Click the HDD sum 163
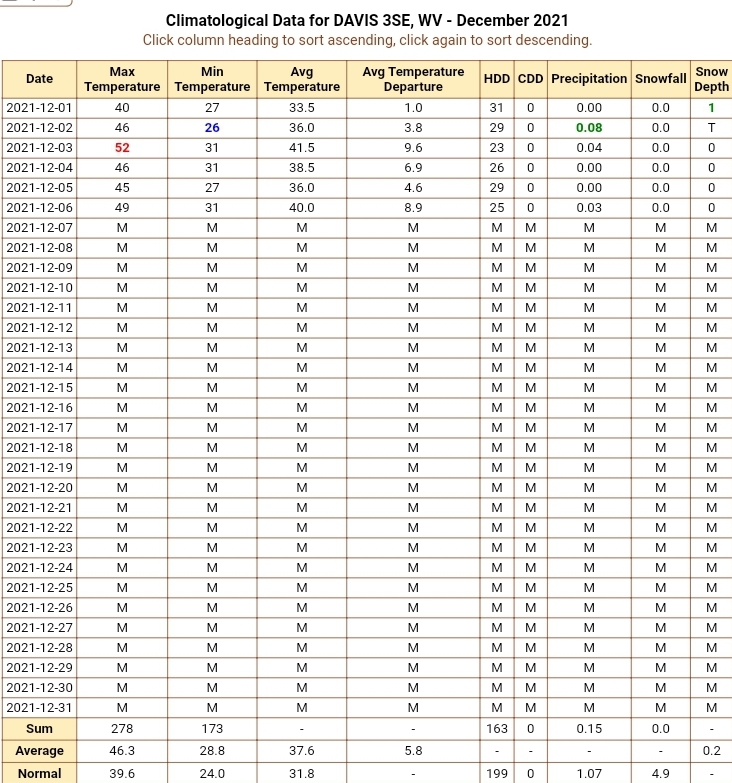The height and width of the screenshot is (783, 732). pos(497,729)
